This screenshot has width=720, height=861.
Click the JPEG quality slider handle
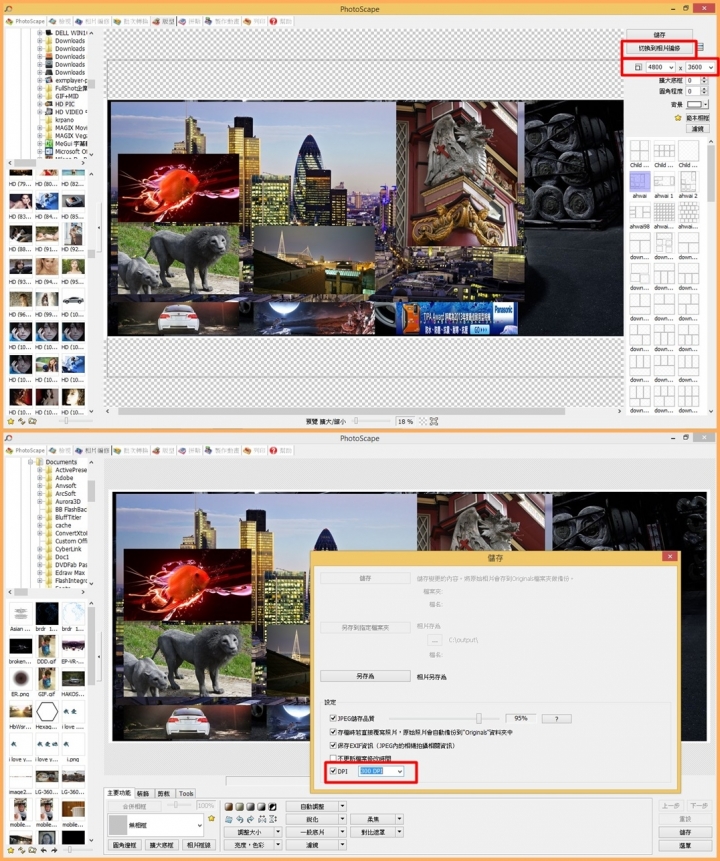click(x=478, y=718)
